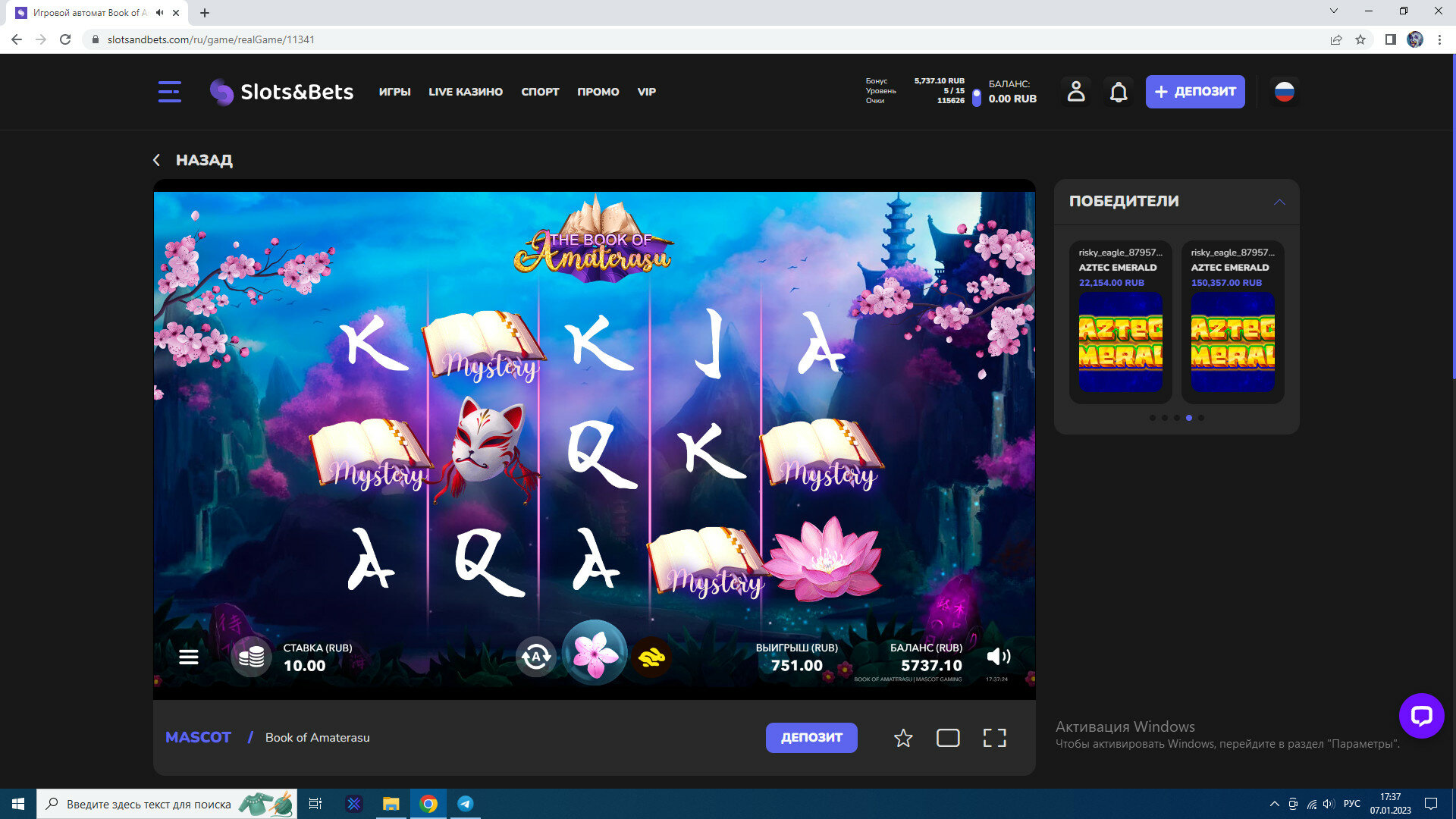Expand the site sidebar menu

(169, 92)
